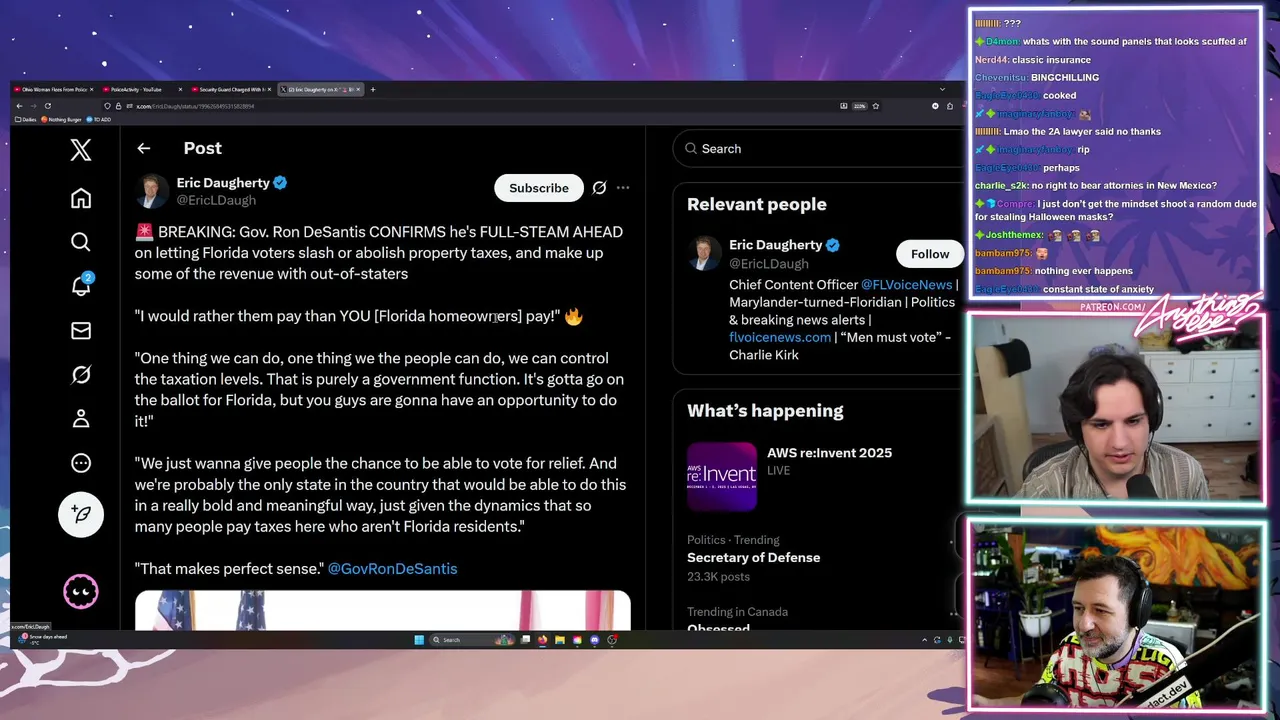
Task: Click the What's happening heading
Action: click(x=765, y=411)
